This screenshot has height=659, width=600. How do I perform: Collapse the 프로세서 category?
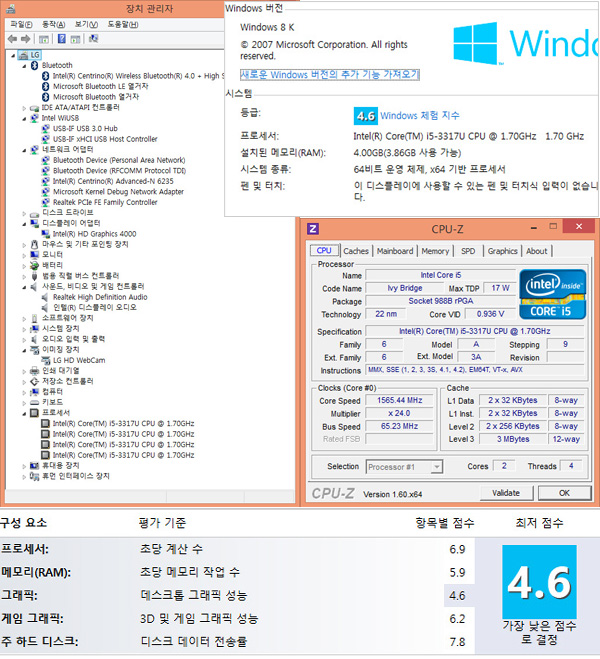[24, 414]
